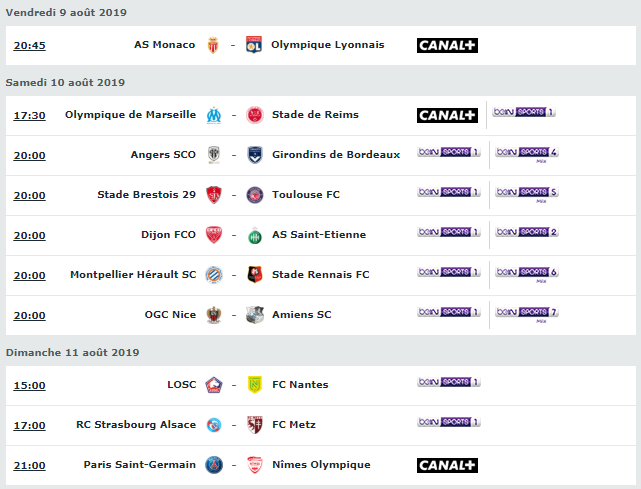
Task: Click the AS Monaco club crest
Action: pos(213,45)
